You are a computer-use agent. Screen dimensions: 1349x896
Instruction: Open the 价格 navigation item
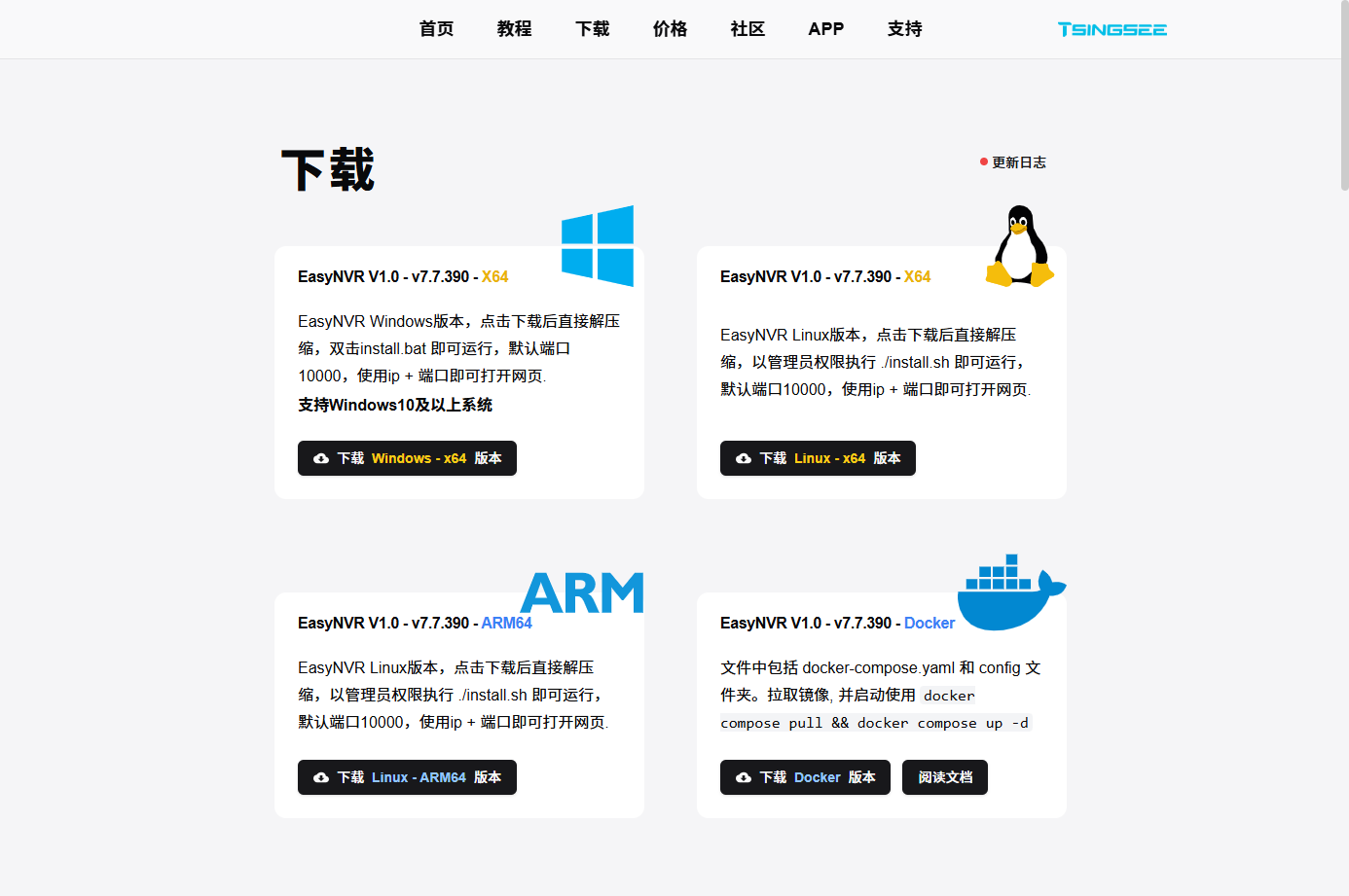(x=671, y=29)
